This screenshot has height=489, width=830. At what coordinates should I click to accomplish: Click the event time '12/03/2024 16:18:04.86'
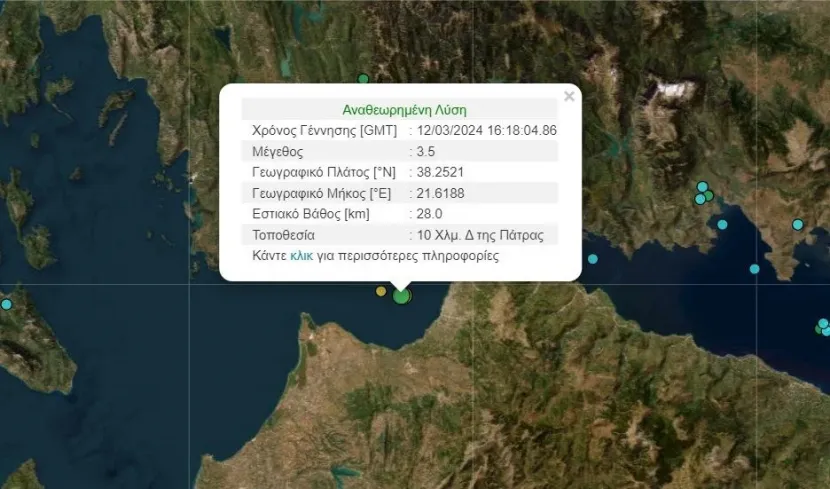pyautogui.click(x=486, y=130)
